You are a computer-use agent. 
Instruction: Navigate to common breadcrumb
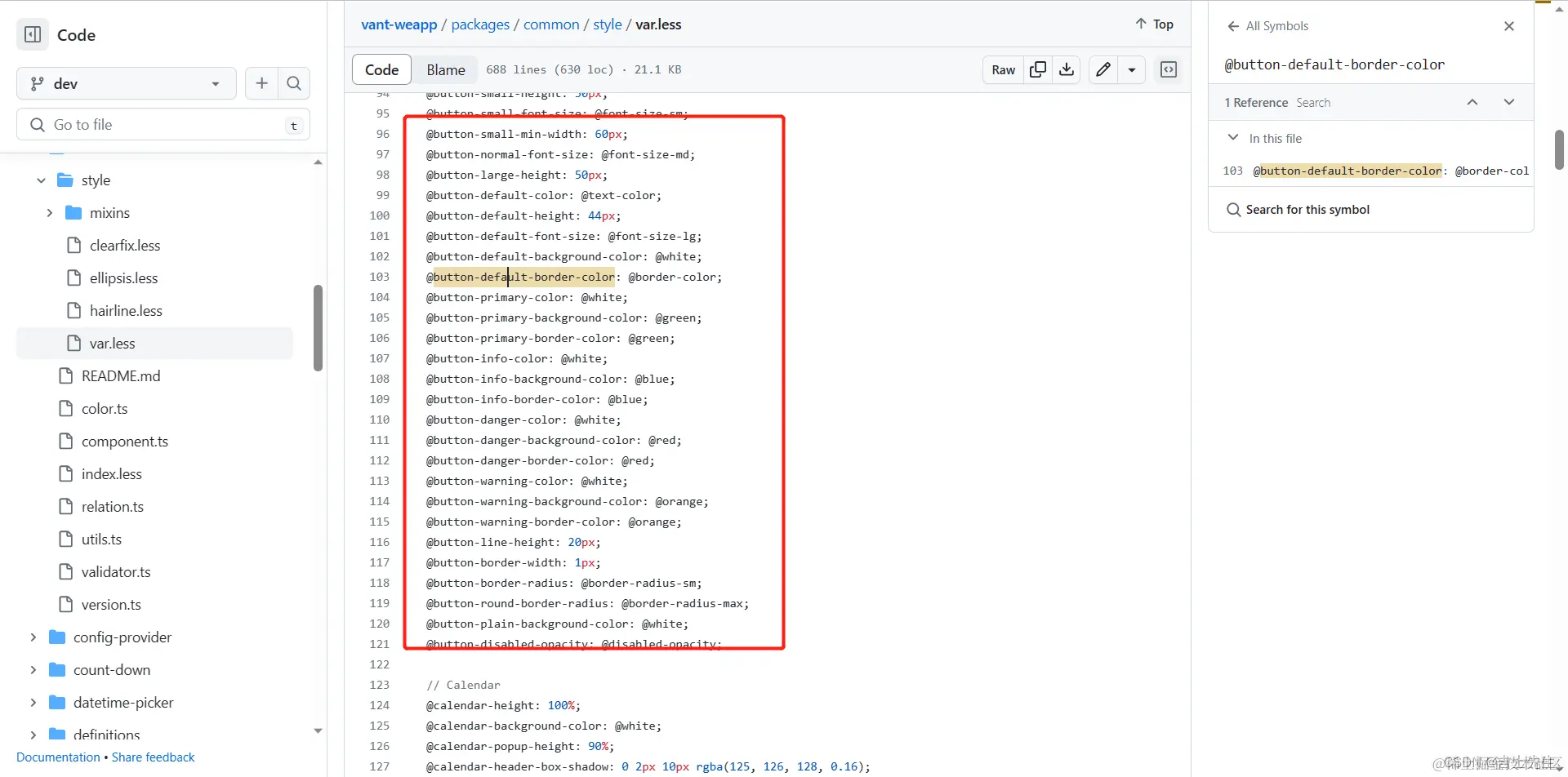[x=551, y=24]
